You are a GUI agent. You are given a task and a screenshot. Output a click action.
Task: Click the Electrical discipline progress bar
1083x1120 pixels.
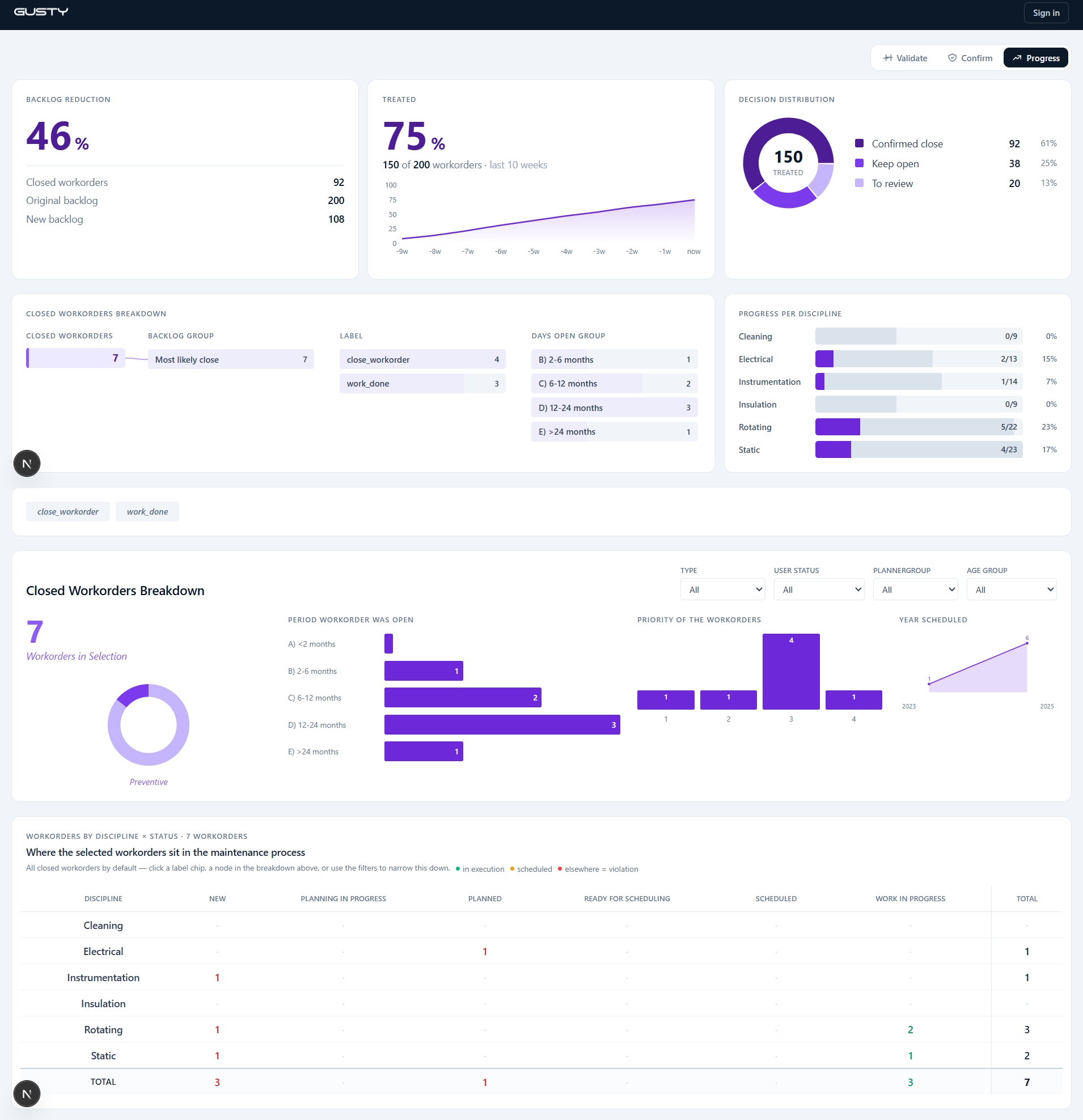point(919,359)
